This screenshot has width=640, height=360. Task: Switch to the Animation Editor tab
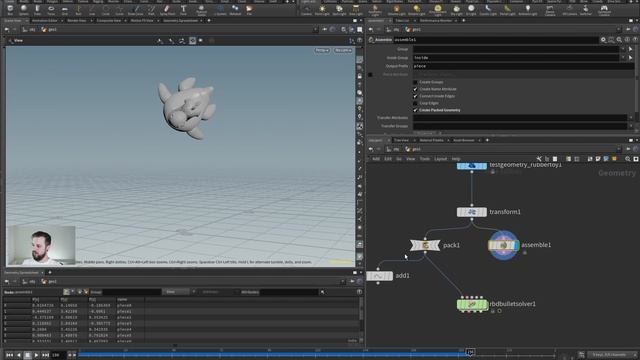click(x=45, y=20)
